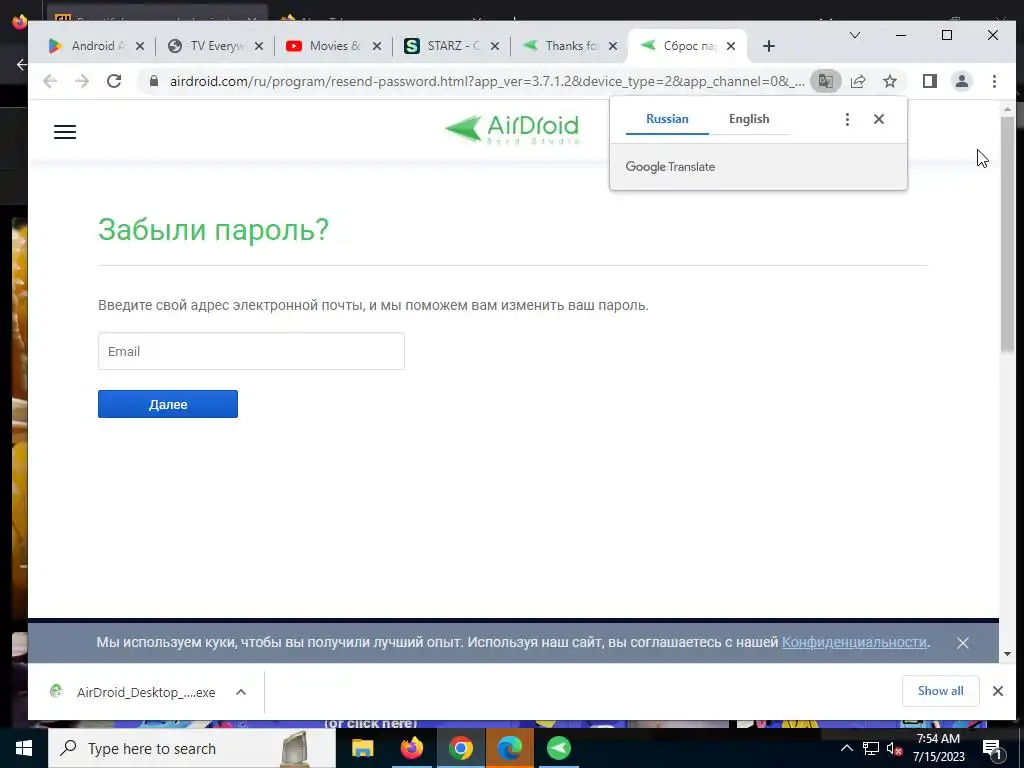Open a new browser tab

click(x=769, y=46)
